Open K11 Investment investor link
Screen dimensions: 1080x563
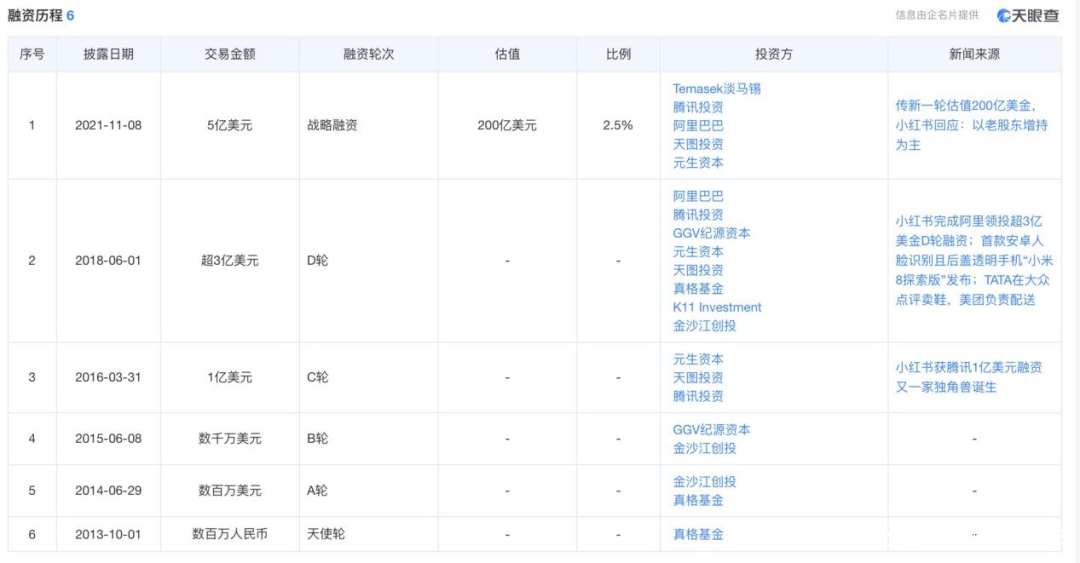click(x=717, y=307)
